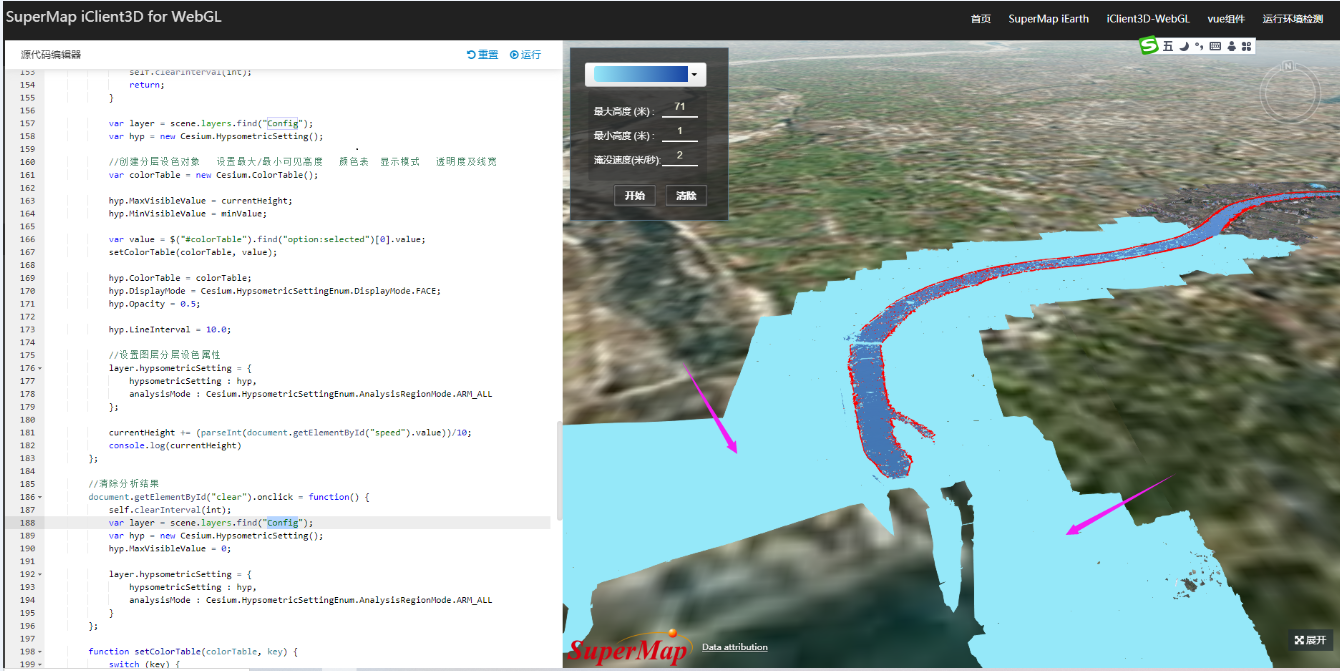Click the SuperMap logo on the map
1340x671 pixels.
(629, 648)
